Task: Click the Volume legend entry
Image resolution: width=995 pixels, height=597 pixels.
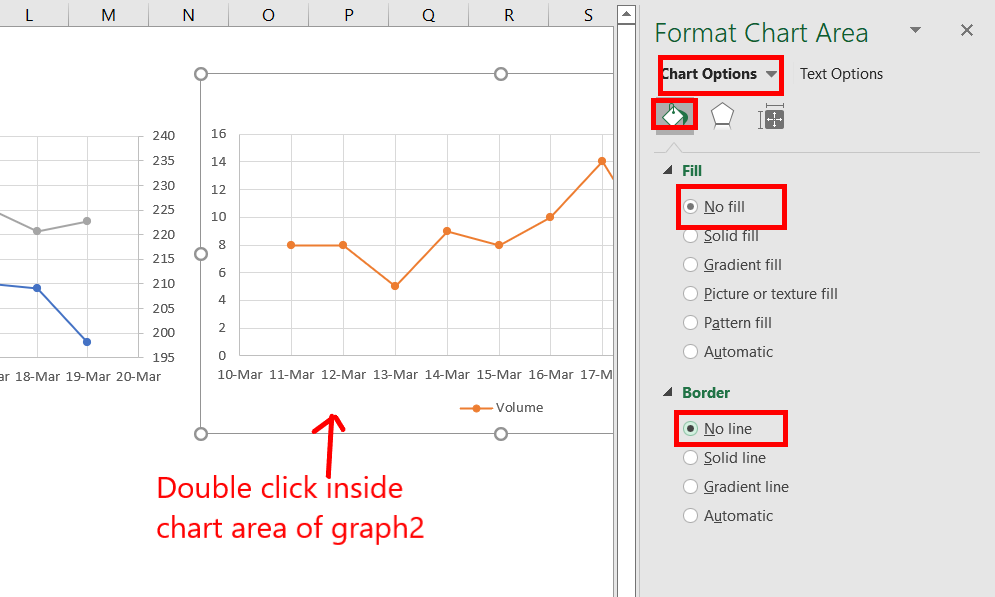Action: coord(501,408)
